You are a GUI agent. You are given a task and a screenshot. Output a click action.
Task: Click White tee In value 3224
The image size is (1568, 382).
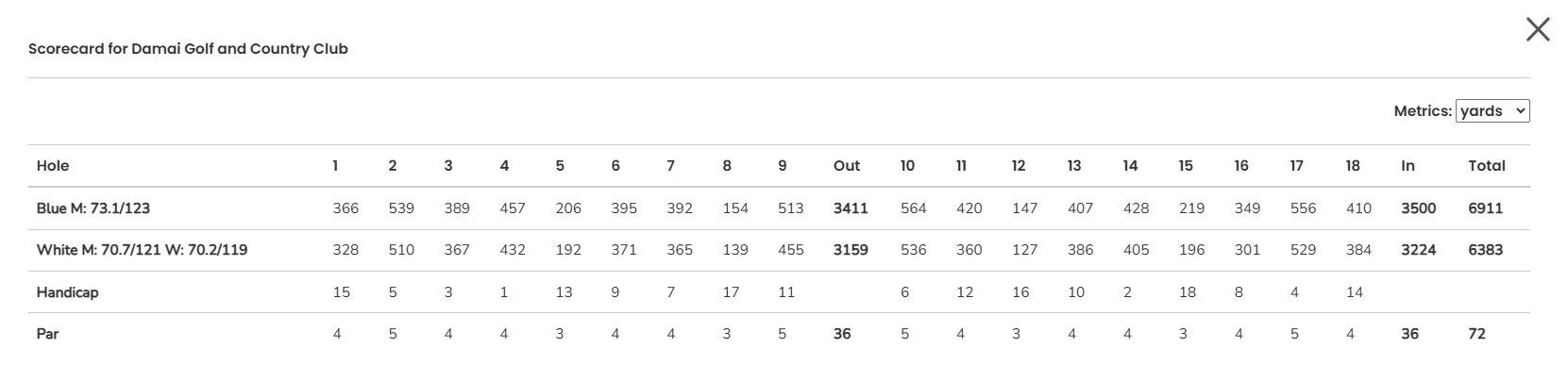(x=1418, y=250)
